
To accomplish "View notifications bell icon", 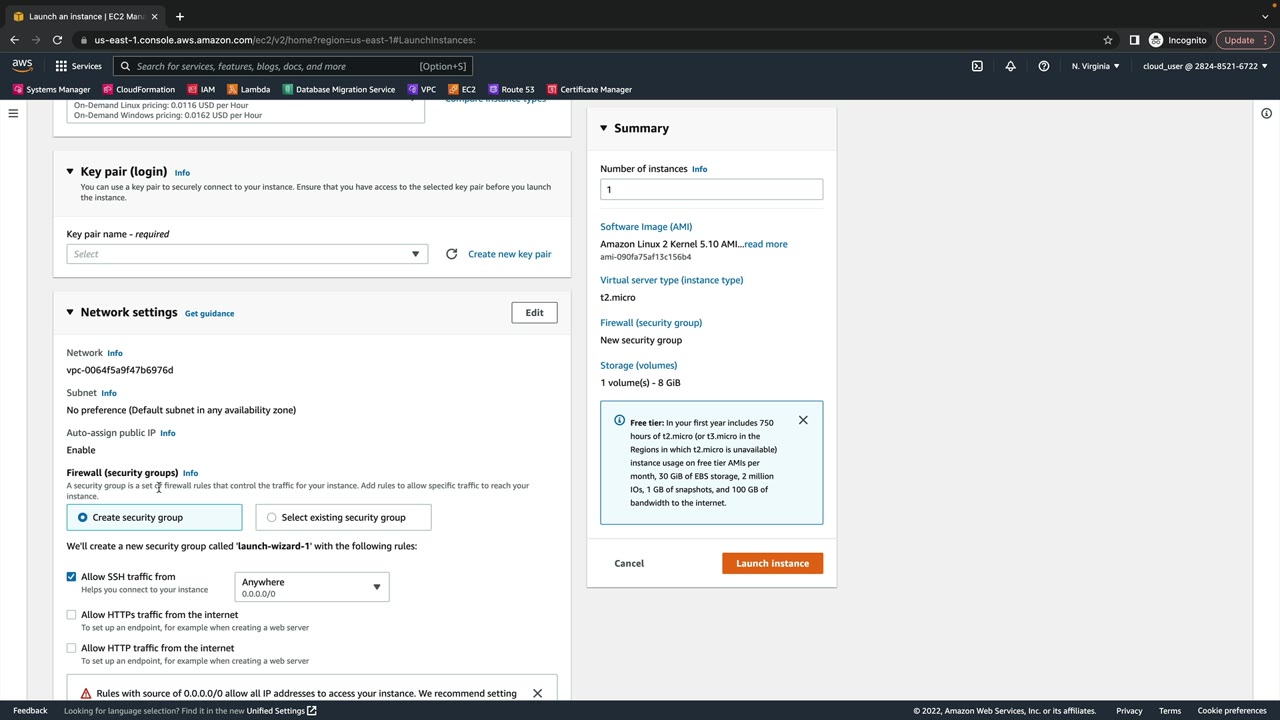I will point(1010,66).
